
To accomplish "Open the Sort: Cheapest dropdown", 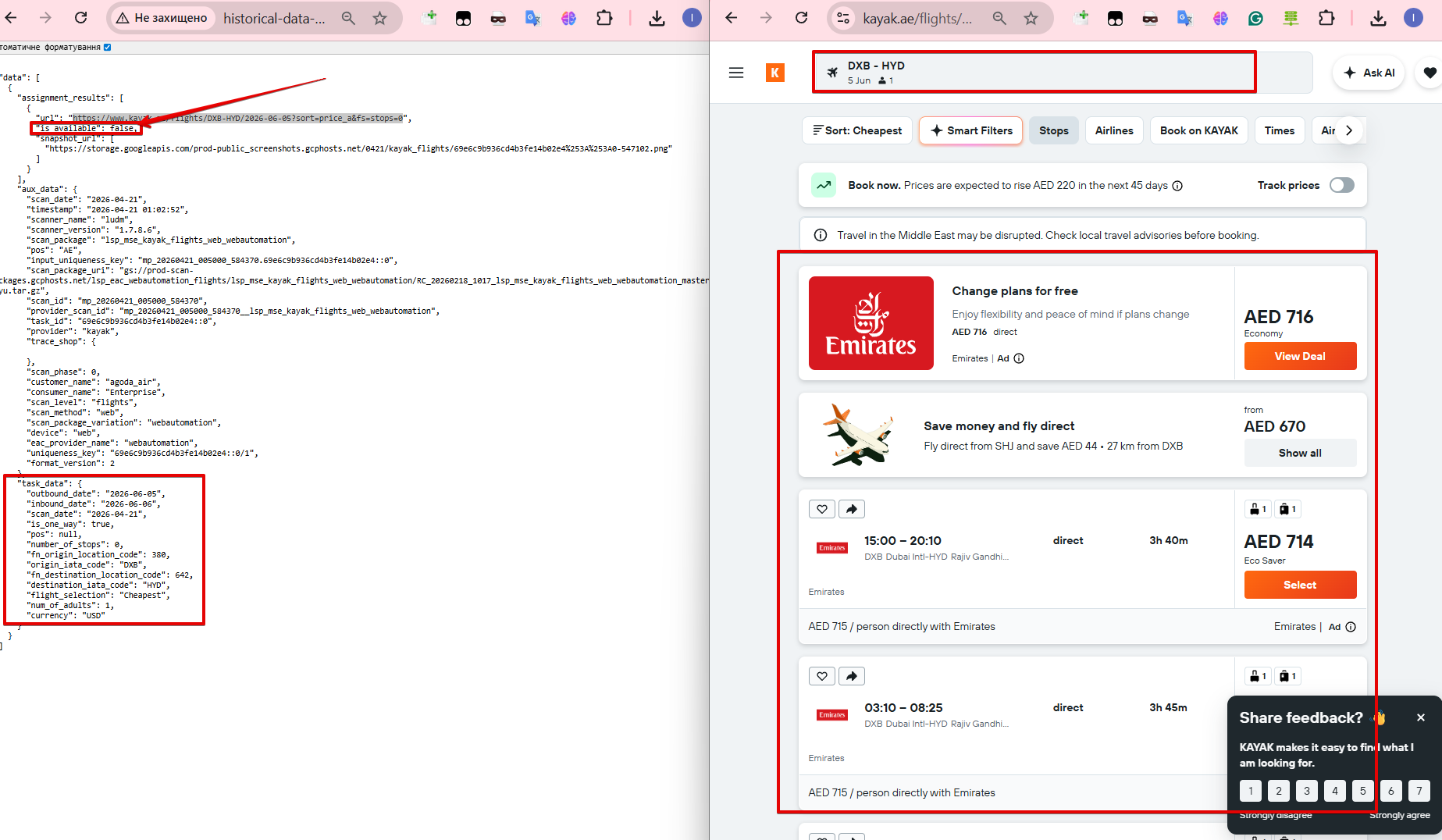I will pyautogui.click(x=857, y=130).
